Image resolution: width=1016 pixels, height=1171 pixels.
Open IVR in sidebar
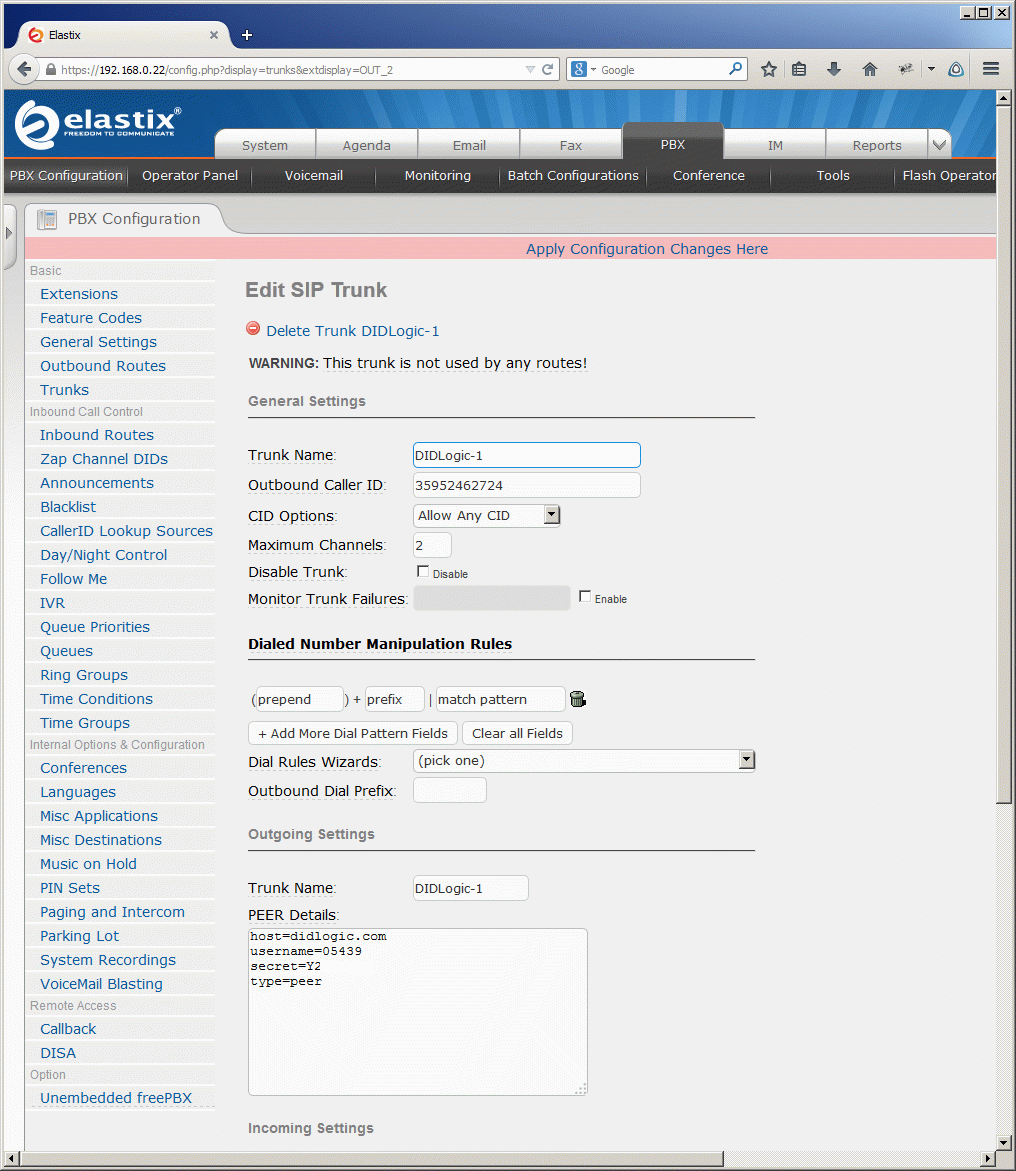click(52, 603)
